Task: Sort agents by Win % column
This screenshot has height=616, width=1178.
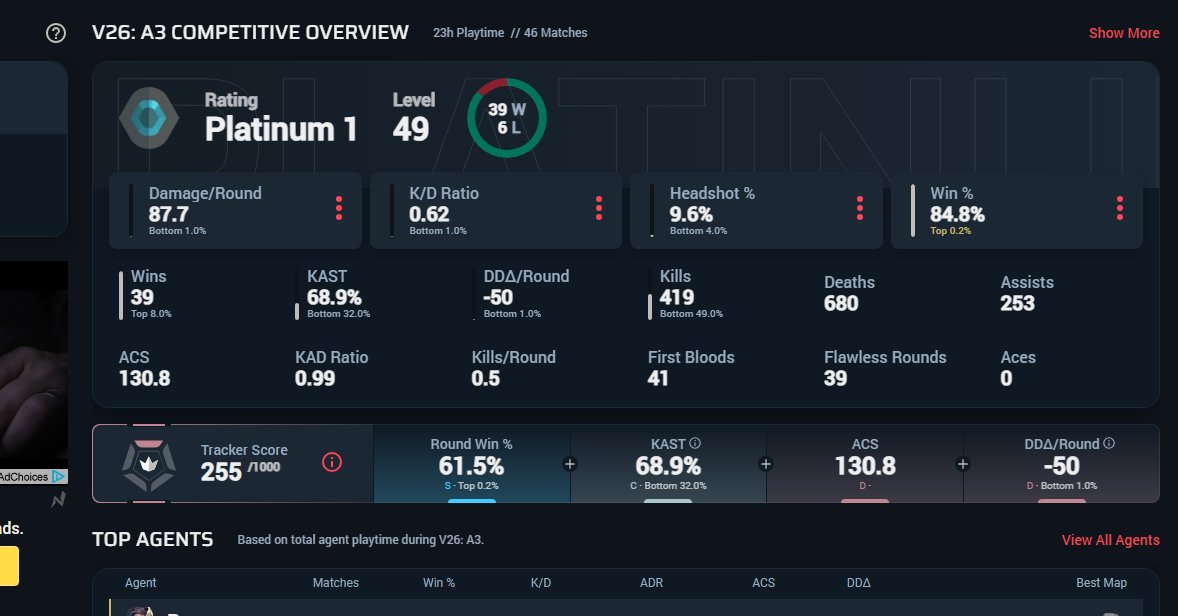Action: click(x=439, y=583)
